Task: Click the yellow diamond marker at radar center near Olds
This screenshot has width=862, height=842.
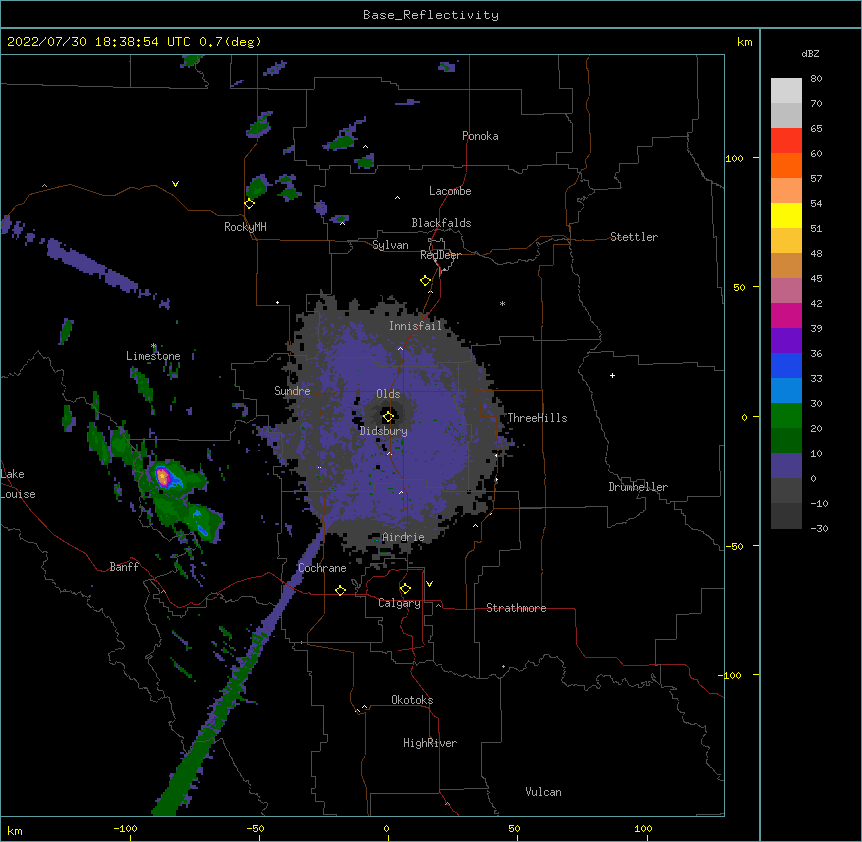Action: point(388,416)
